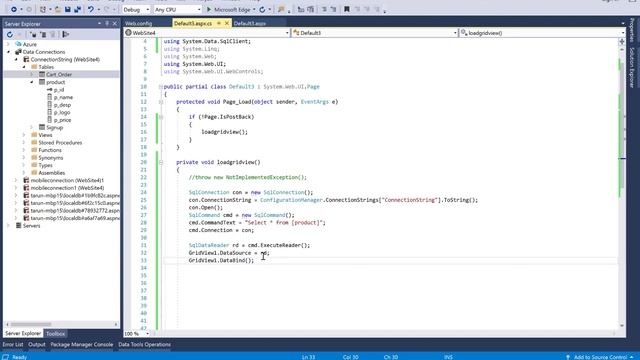Click Connect to Database icon in Server Explorer
The width and height of the screenshot is (640, 360).
click(33, 35)
